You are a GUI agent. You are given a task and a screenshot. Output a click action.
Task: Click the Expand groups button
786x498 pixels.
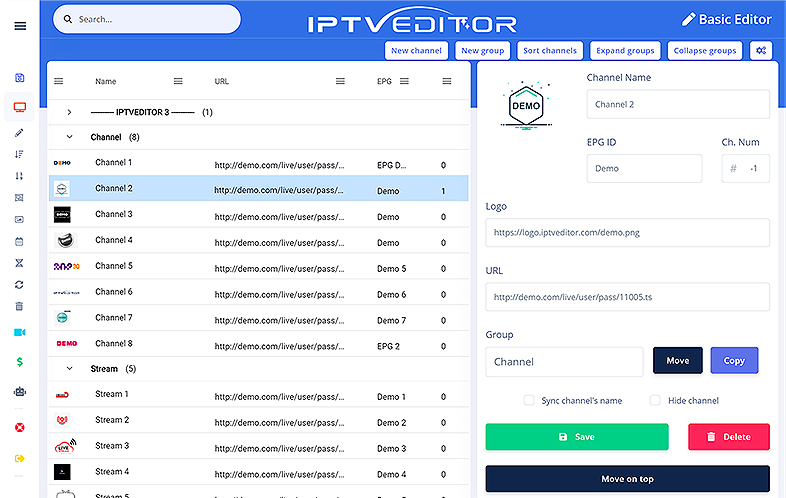[x=625, y=51]
